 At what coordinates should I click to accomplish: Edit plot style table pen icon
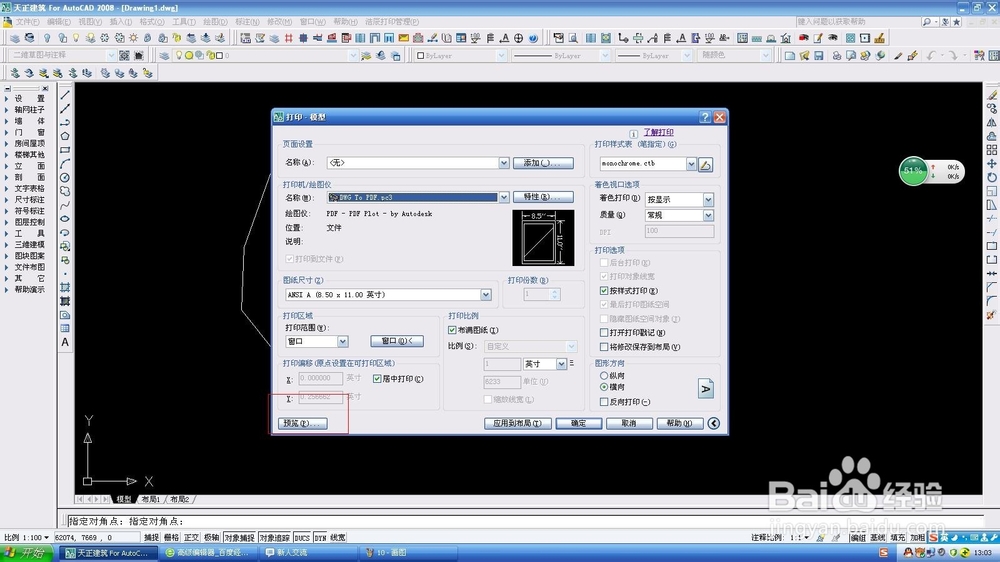click(x=705, y=165)
